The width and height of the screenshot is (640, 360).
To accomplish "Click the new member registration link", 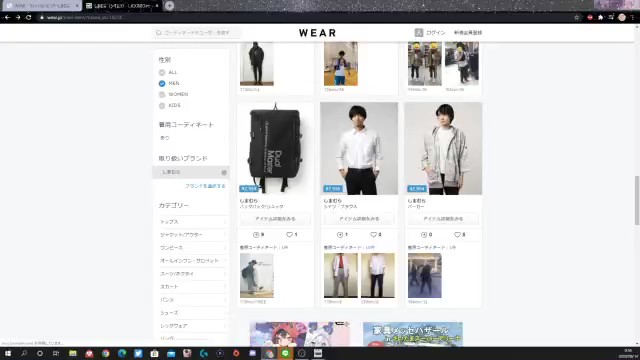I will tap(468, 33).
